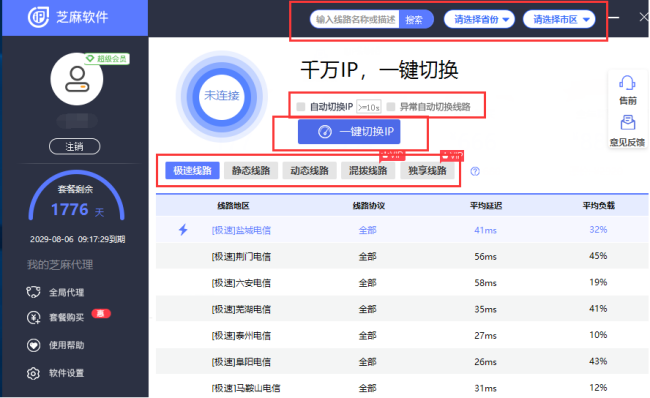Click the expiry date 2029-08-06 text
Screen dimensions: 650x398
(78, 239)
